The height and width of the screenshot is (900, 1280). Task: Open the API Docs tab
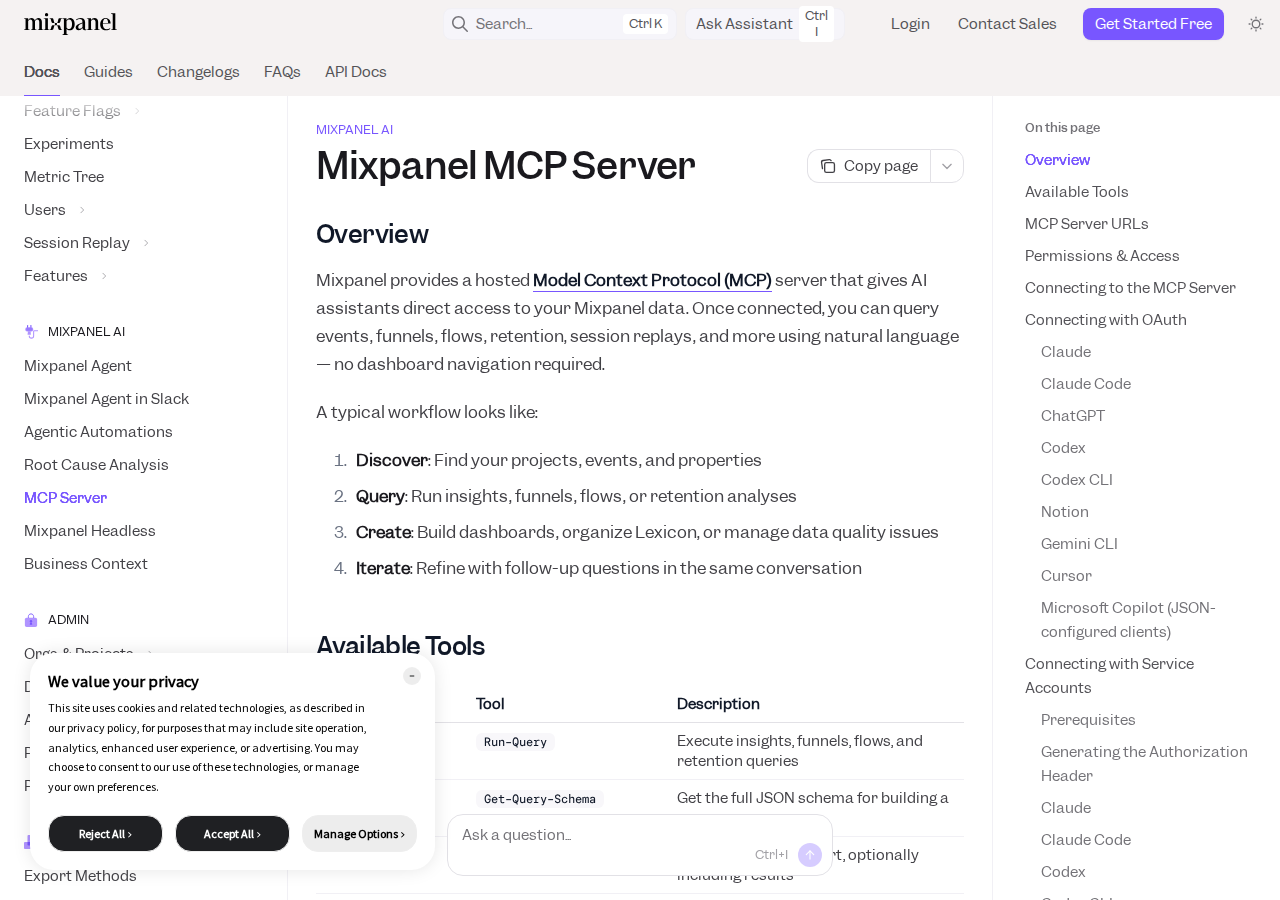pos(356,72)
